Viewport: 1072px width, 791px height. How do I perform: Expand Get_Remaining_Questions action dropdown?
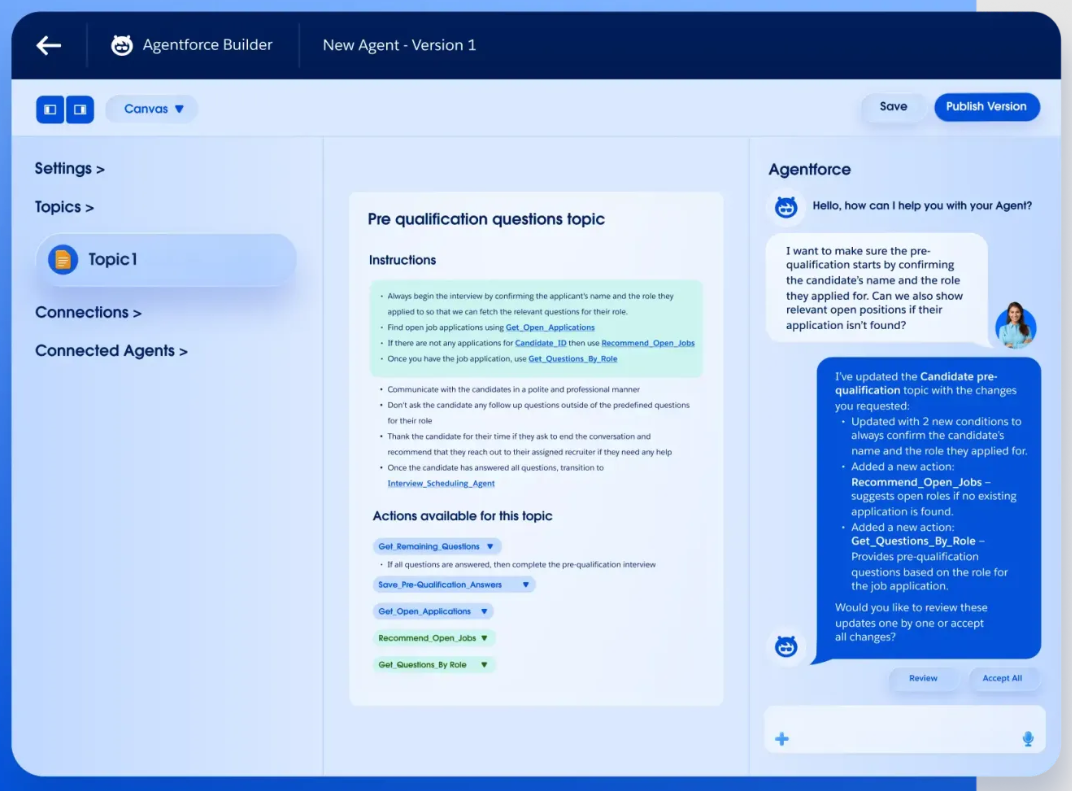(437, 546)
